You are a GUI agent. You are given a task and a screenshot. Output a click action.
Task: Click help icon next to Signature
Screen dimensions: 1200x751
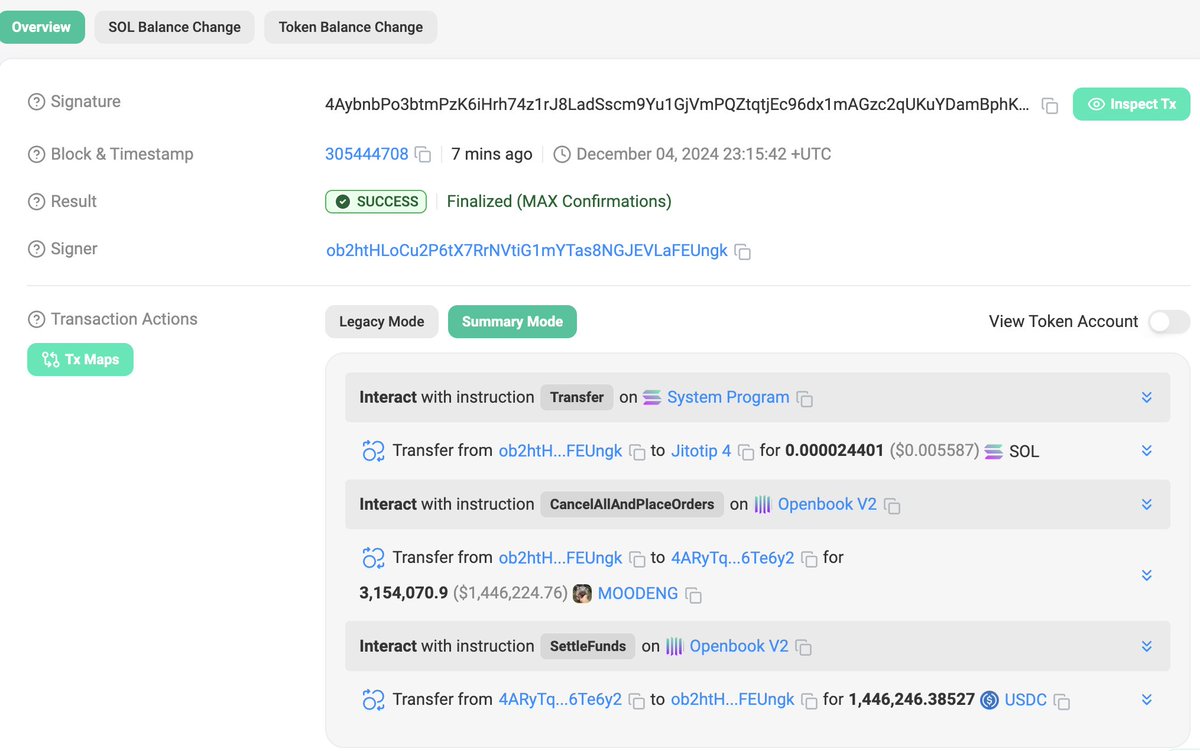click(x=37, y=102)
